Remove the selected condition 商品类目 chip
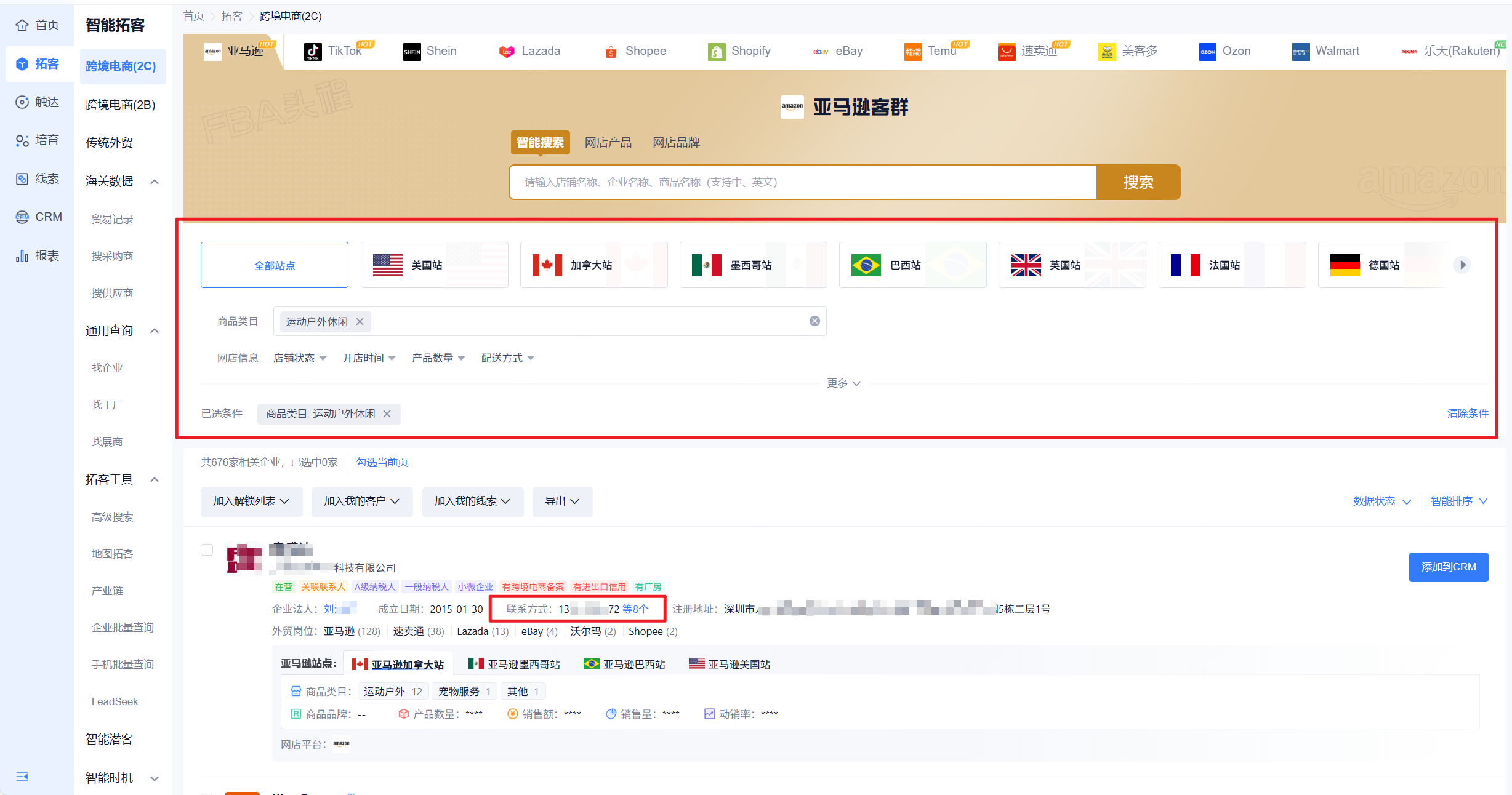Image resolution: width=1512 pixels, height=795 pixels. 387,414
